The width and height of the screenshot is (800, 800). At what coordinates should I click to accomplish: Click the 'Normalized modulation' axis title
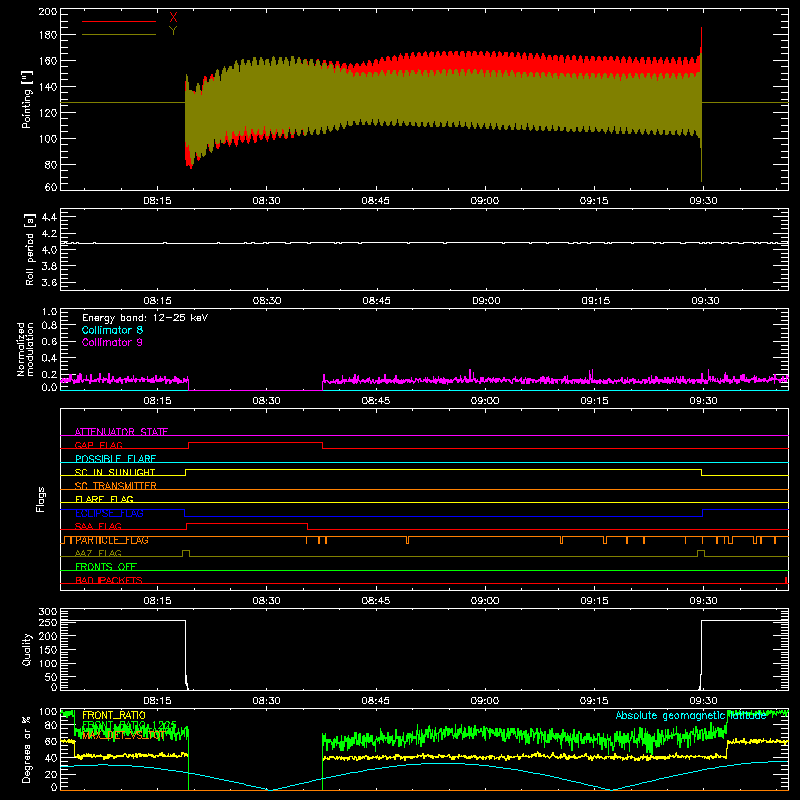26,349
